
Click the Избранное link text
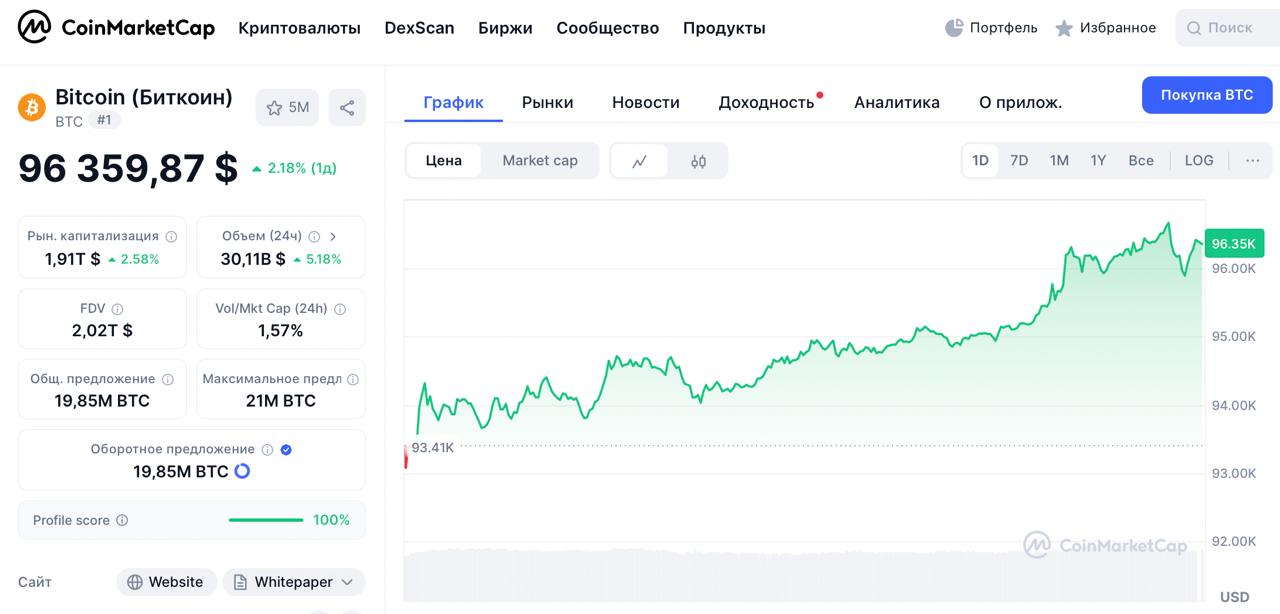tap(1118, 28)
